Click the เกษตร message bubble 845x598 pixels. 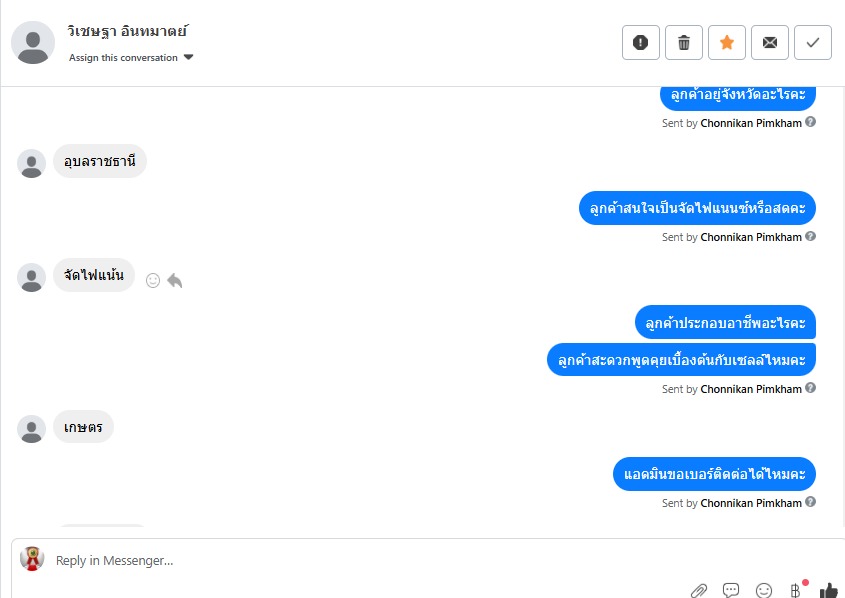click(83, 427)
